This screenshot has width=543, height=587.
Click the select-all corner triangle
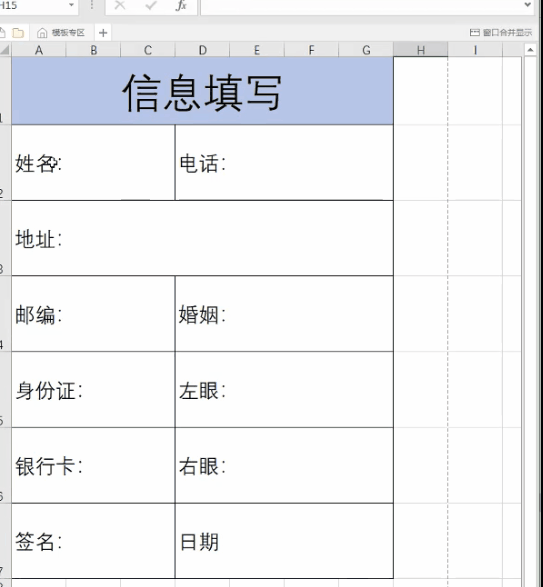tap(5, 50)
